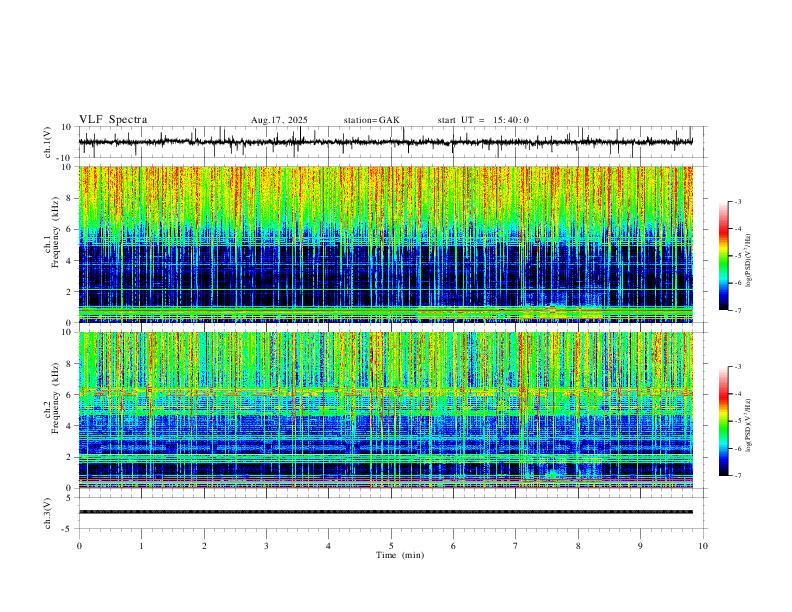The height and width of the screenshot is (612, 792).
Task: Select the "Aug.17, 2025" date label
Action: click(x=279, y=120)
